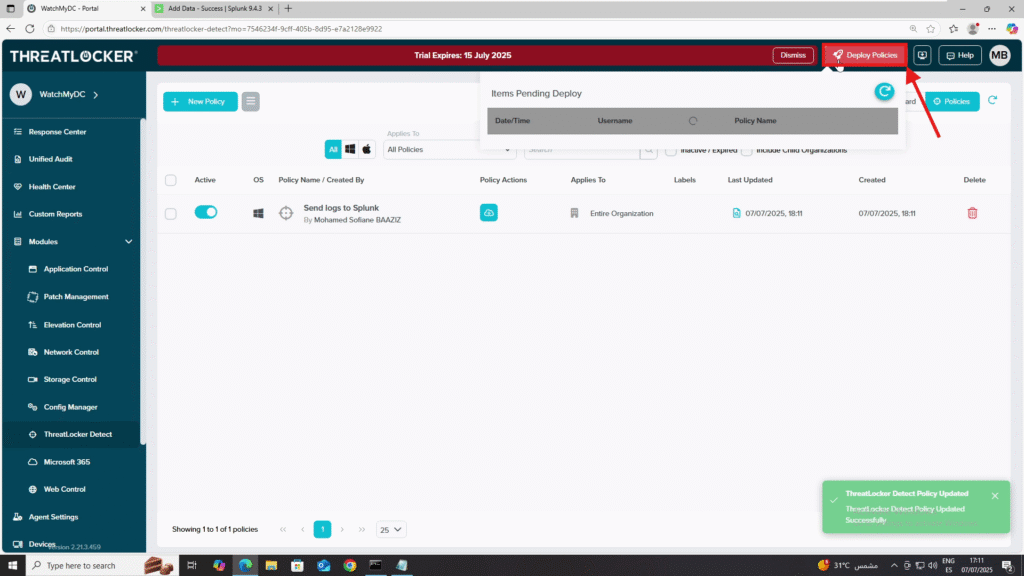Click the Modules menu item

pos(43,242)
